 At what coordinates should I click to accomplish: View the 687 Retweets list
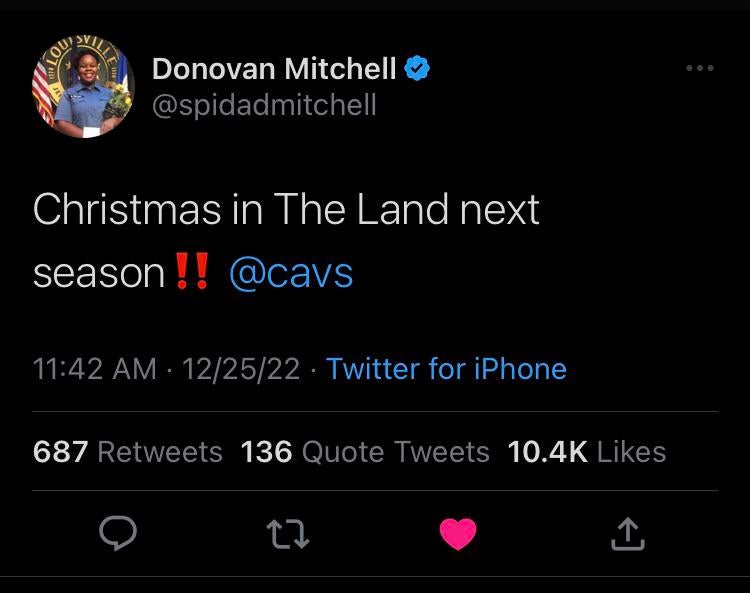[128, 452]
